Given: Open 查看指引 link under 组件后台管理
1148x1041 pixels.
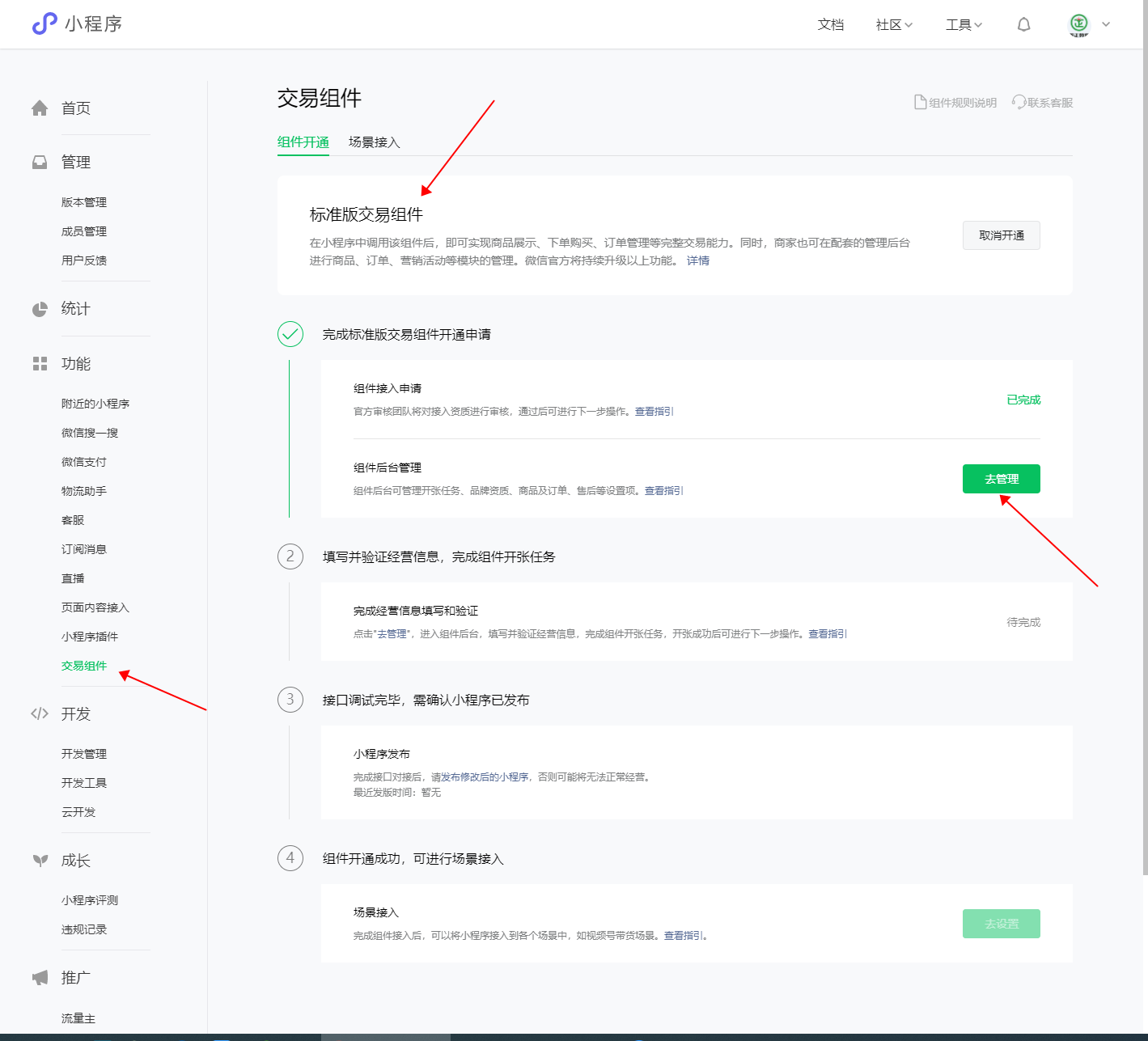Looking at the screenshot, I should click(664, 491).
